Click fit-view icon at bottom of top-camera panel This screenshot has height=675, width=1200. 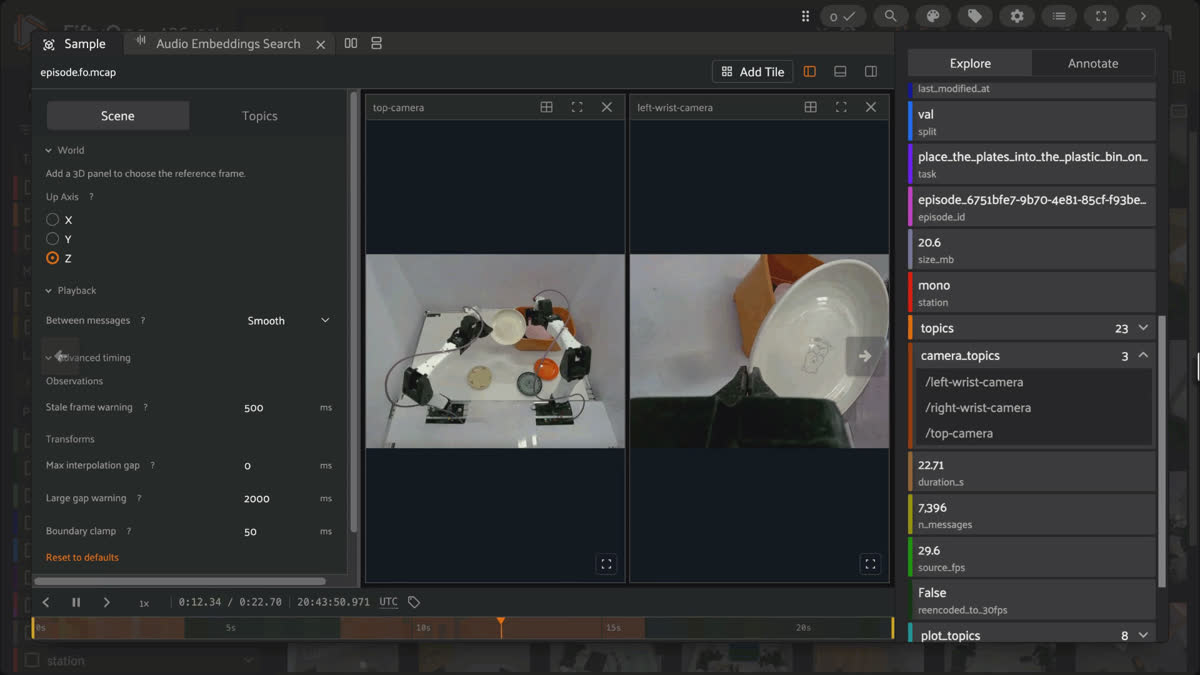[x=606, y=564]
